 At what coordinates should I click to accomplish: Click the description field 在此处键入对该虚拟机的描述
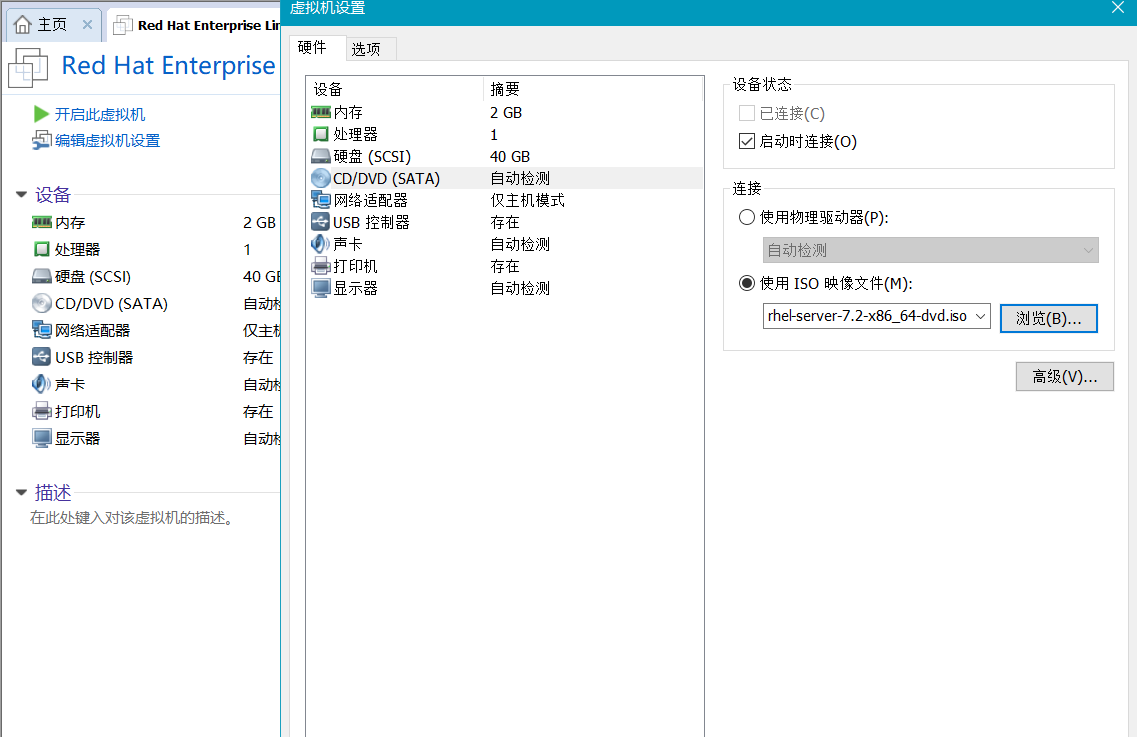131,518
